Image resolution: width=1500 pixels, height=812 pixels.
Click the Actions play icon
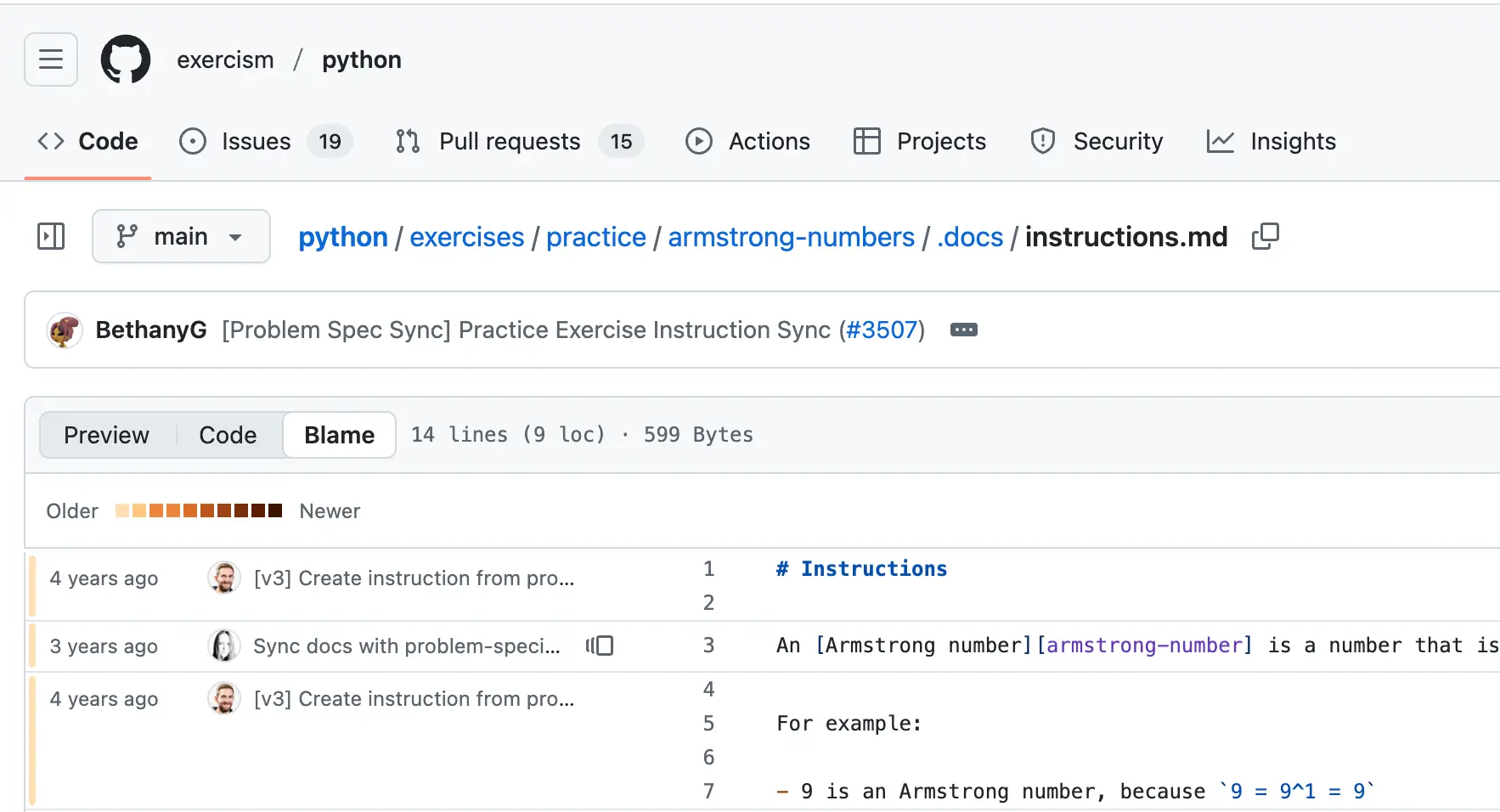pyautogui.click(x=698, y=141)
